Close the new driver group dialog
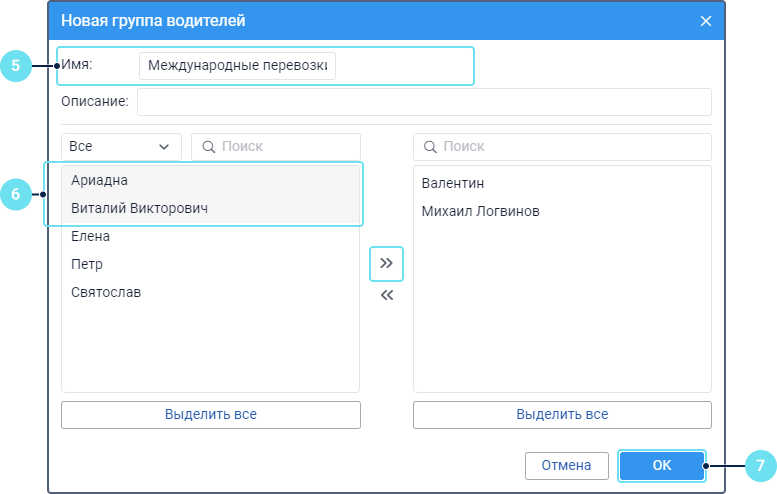The height and width of the screenshot is (494, 777). pyautogui.click(x=706, y=21)
